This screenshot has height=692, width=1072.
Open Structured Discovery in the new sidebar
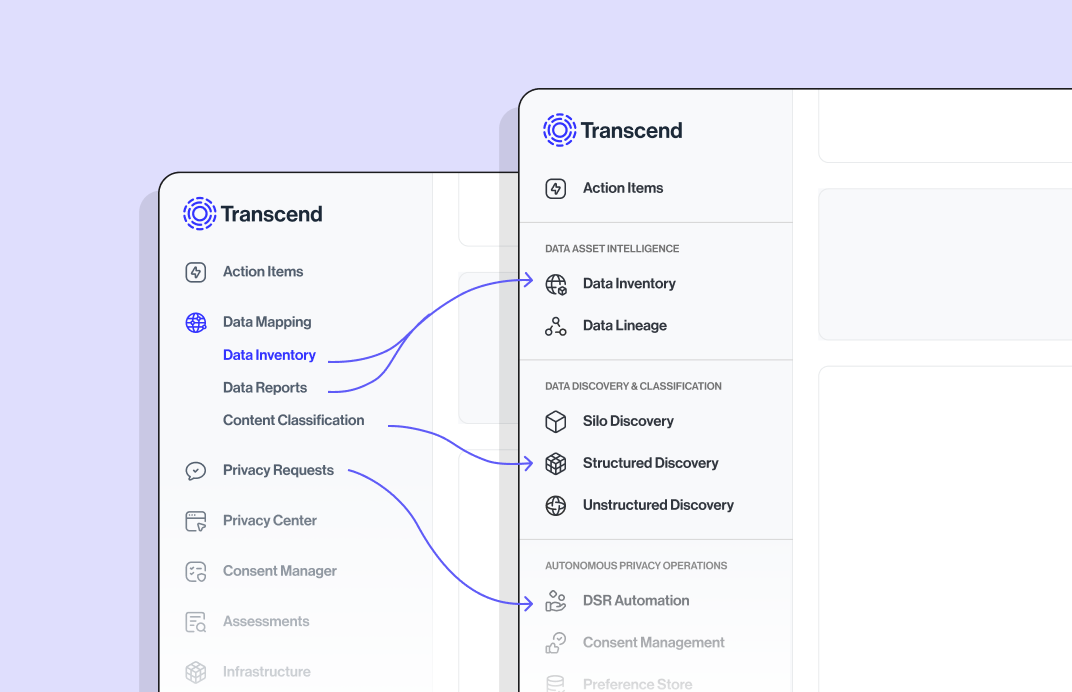650,463
